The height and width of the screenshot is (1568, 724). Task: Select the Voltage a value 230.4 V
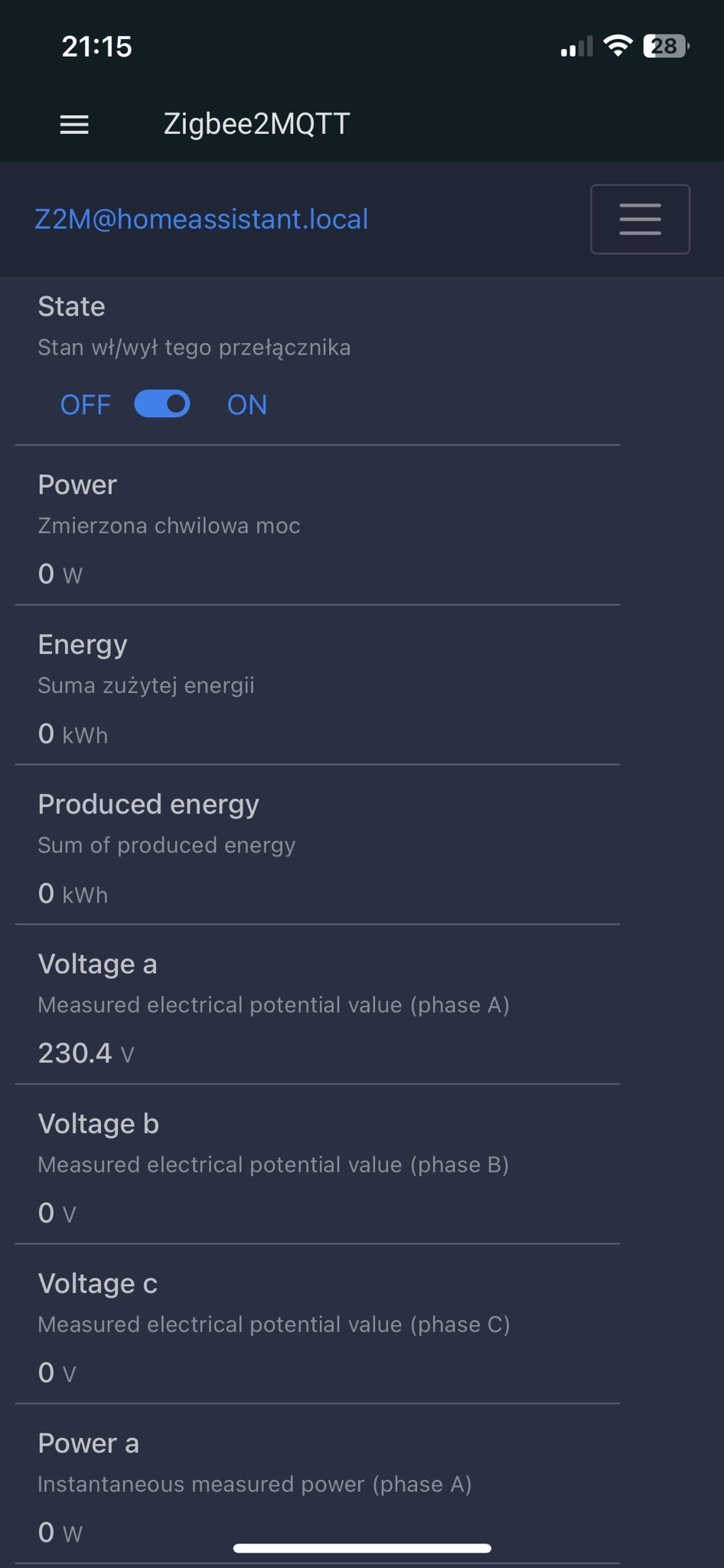click(x=86, y=1053)
